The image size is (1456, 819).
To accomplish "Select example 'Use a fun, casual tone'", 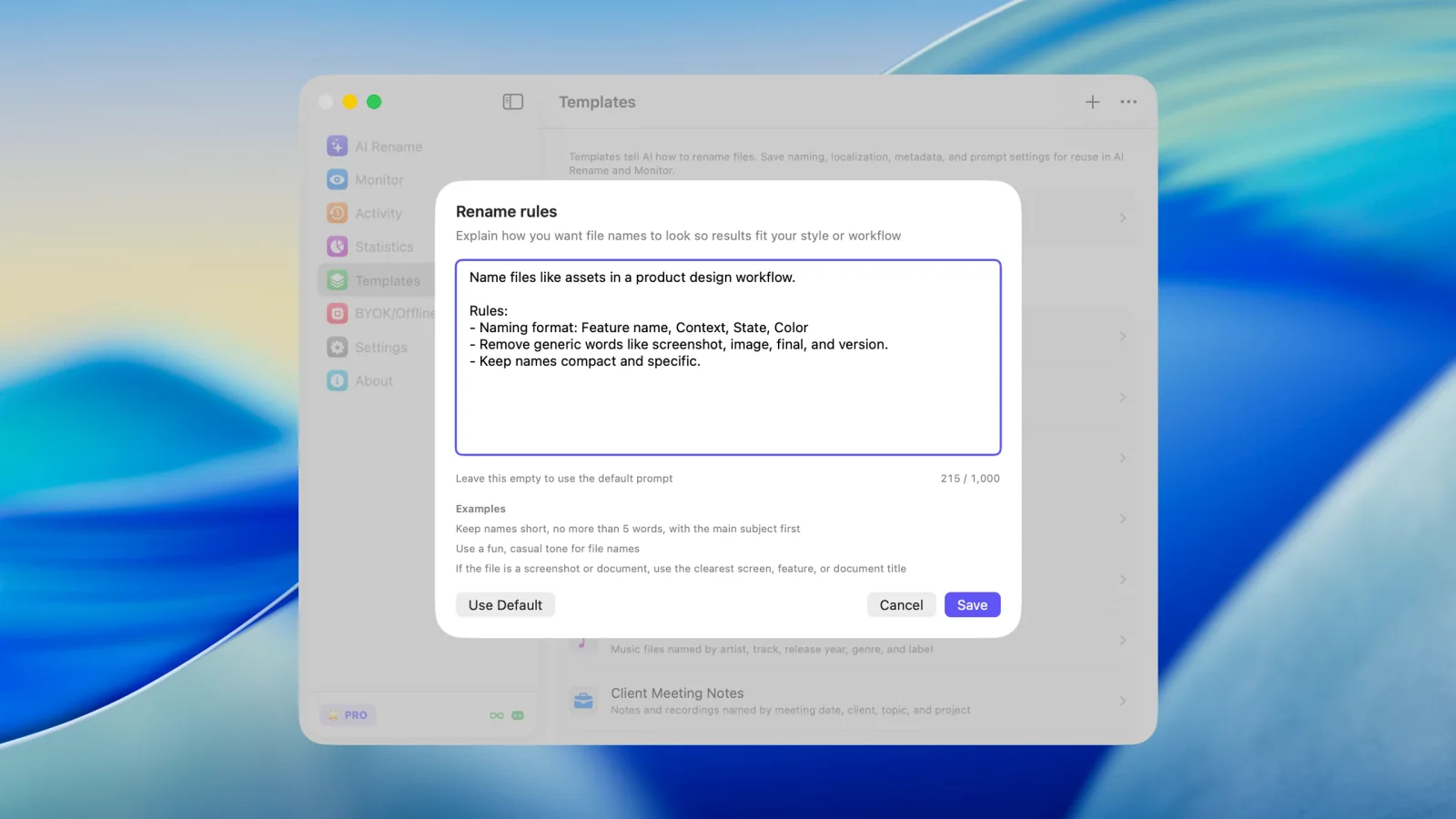I will click(548, 549).
